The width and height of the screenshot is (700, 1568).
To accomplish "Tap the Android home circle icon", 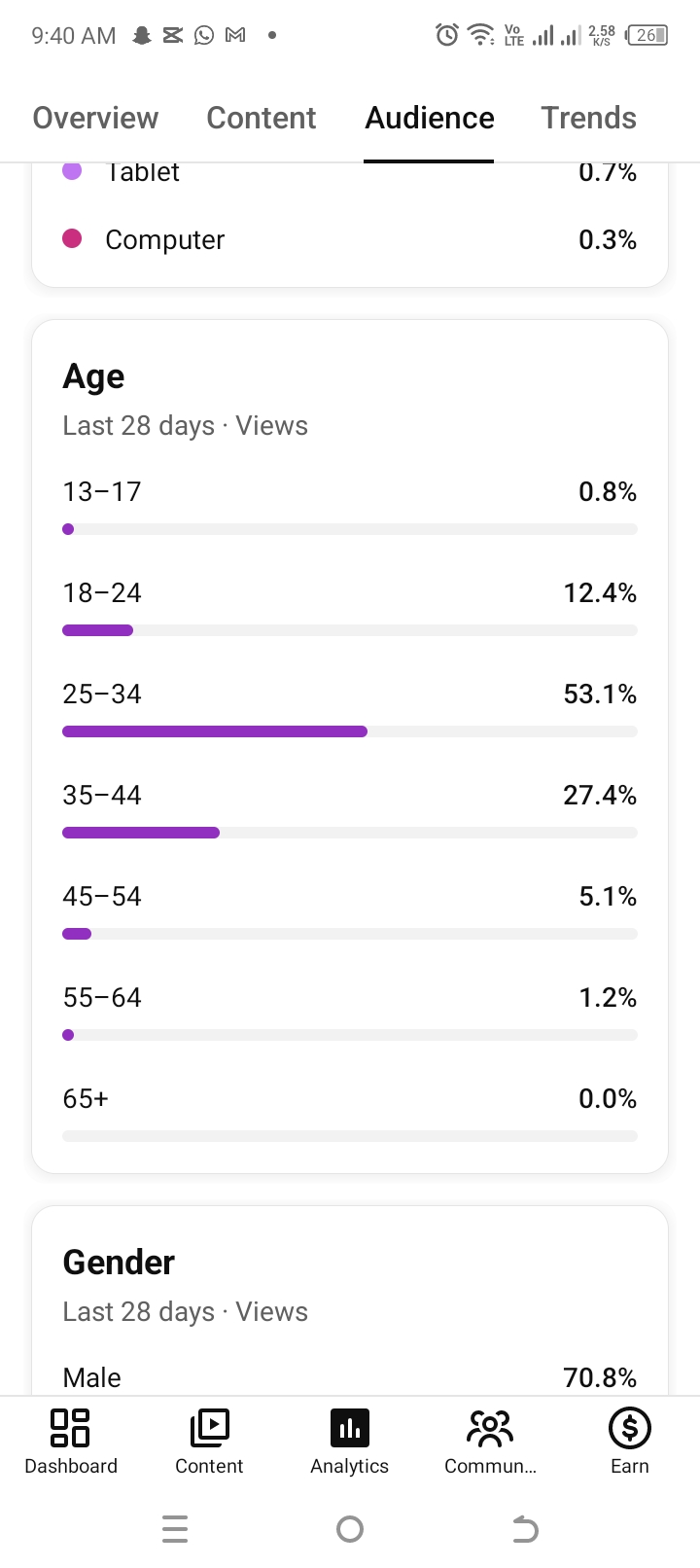I will click(350, 1529).
